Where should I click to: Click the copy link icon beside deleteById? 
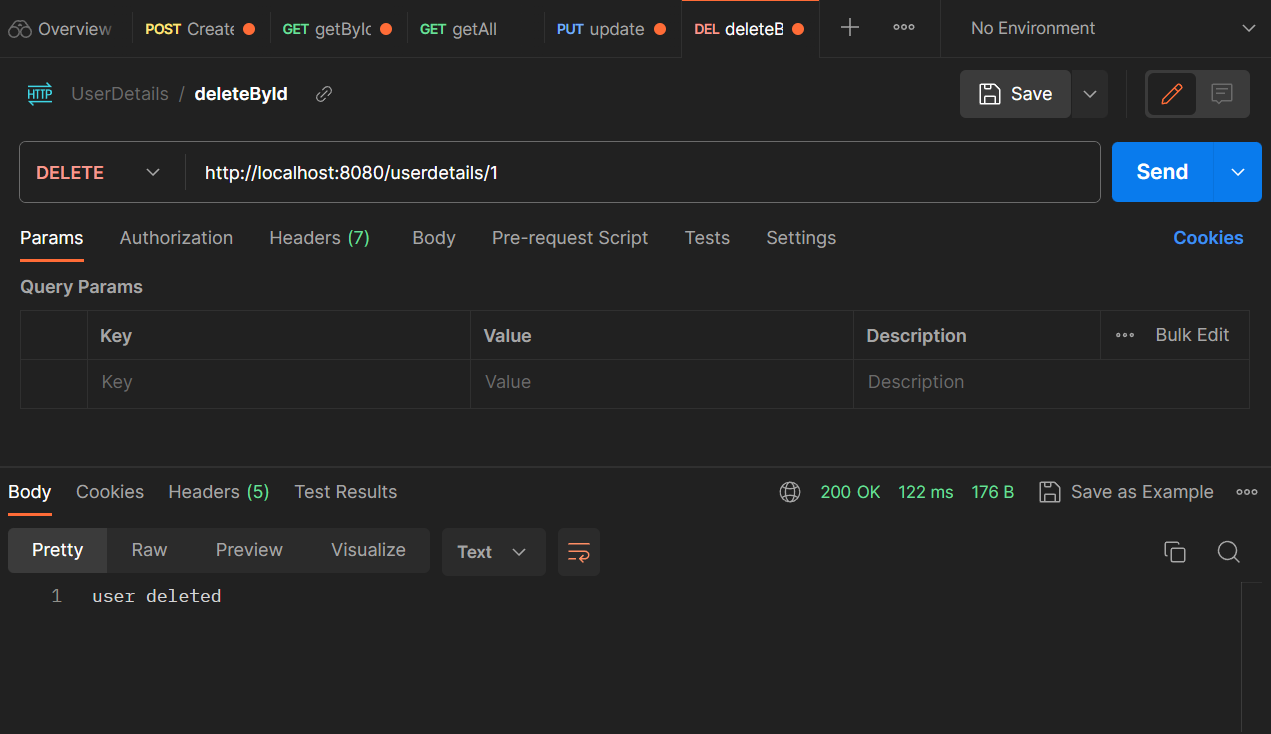click(x=323, y=93)
